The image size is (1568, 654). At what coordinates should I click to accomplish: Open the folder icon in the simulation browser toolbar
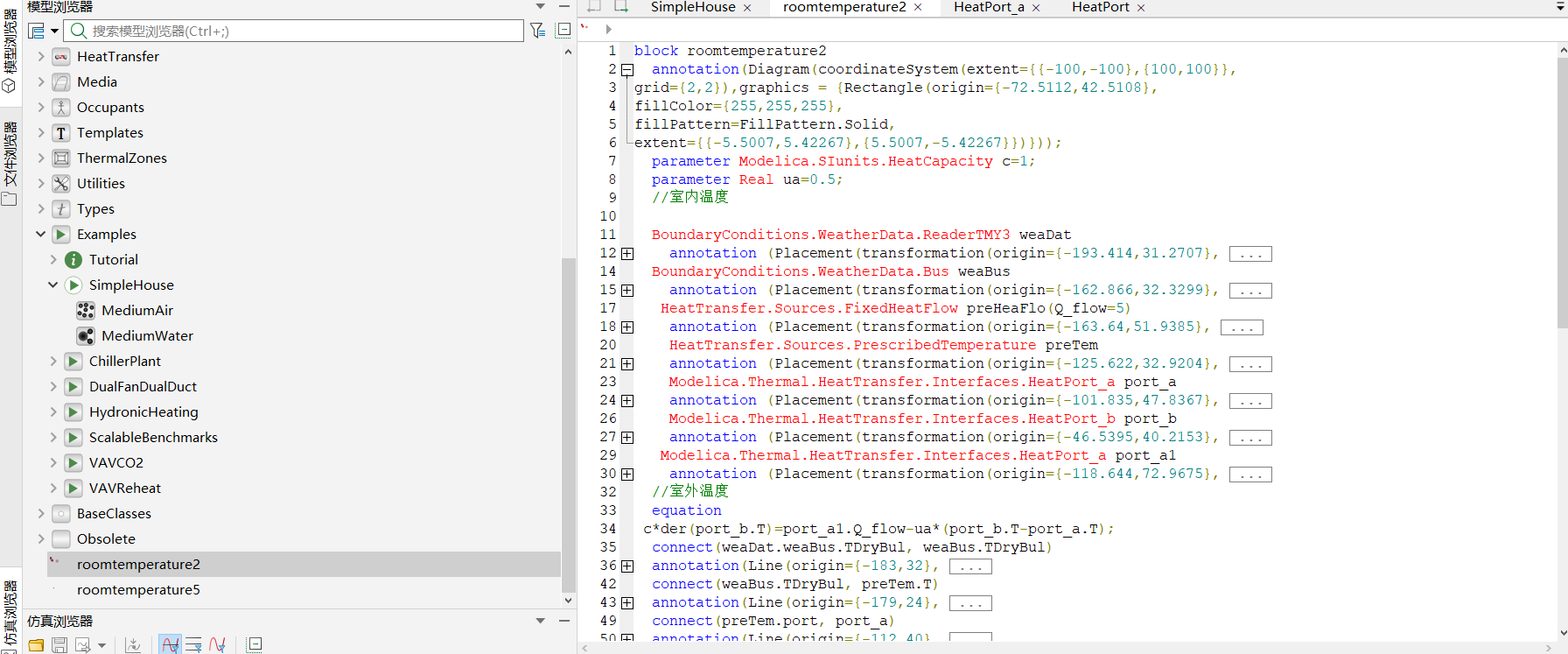[36, 645]
